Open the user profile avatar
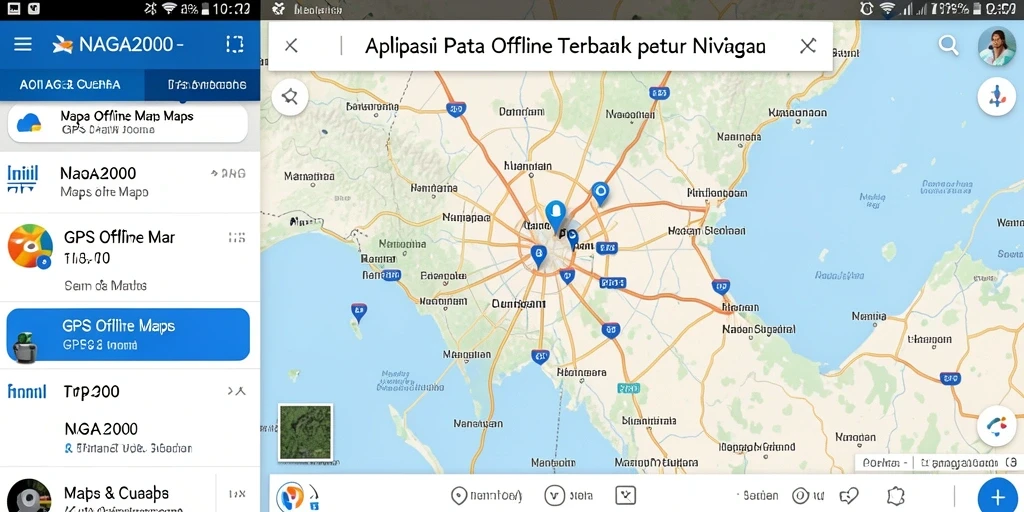The image size is (1024, 512). pyautogui.click(x=997, y=46)
